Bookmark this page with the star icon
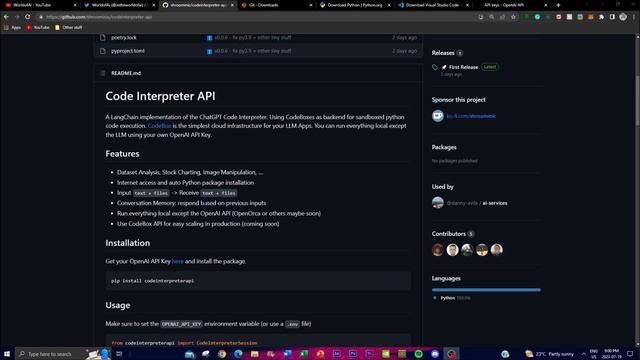This screenshot has height=360, width=640. coord(513,17)
